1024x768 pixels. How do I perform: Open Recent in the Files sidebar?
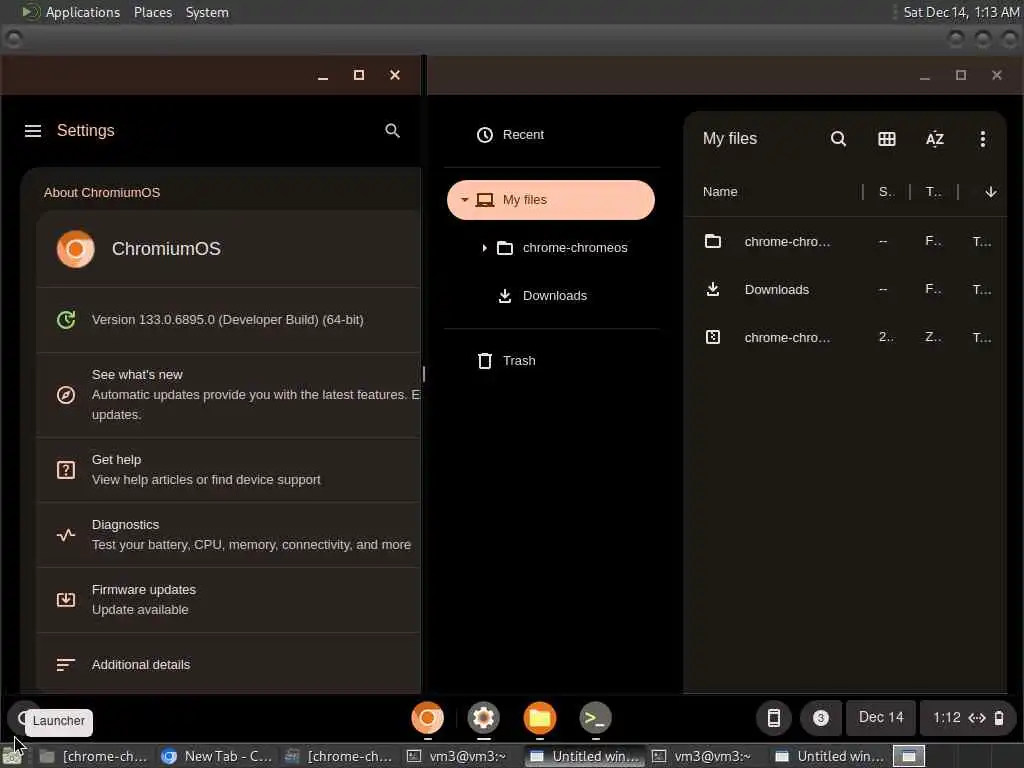(x=551, y=135)
